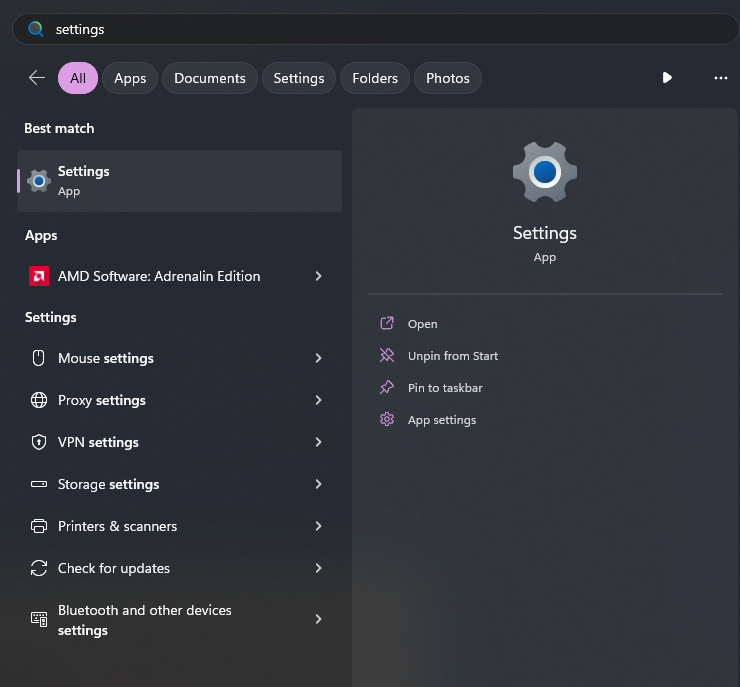740x687 pixels.
Task: Select Pin to taskbar option
Action: [445, 388]
